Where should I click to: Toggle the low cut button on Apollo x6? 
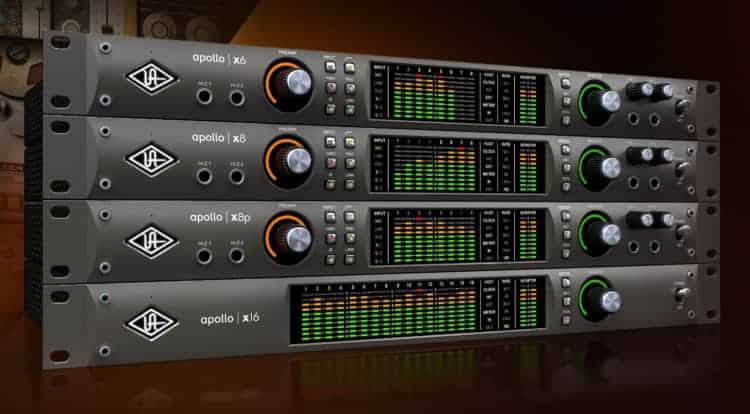point(350,68)
